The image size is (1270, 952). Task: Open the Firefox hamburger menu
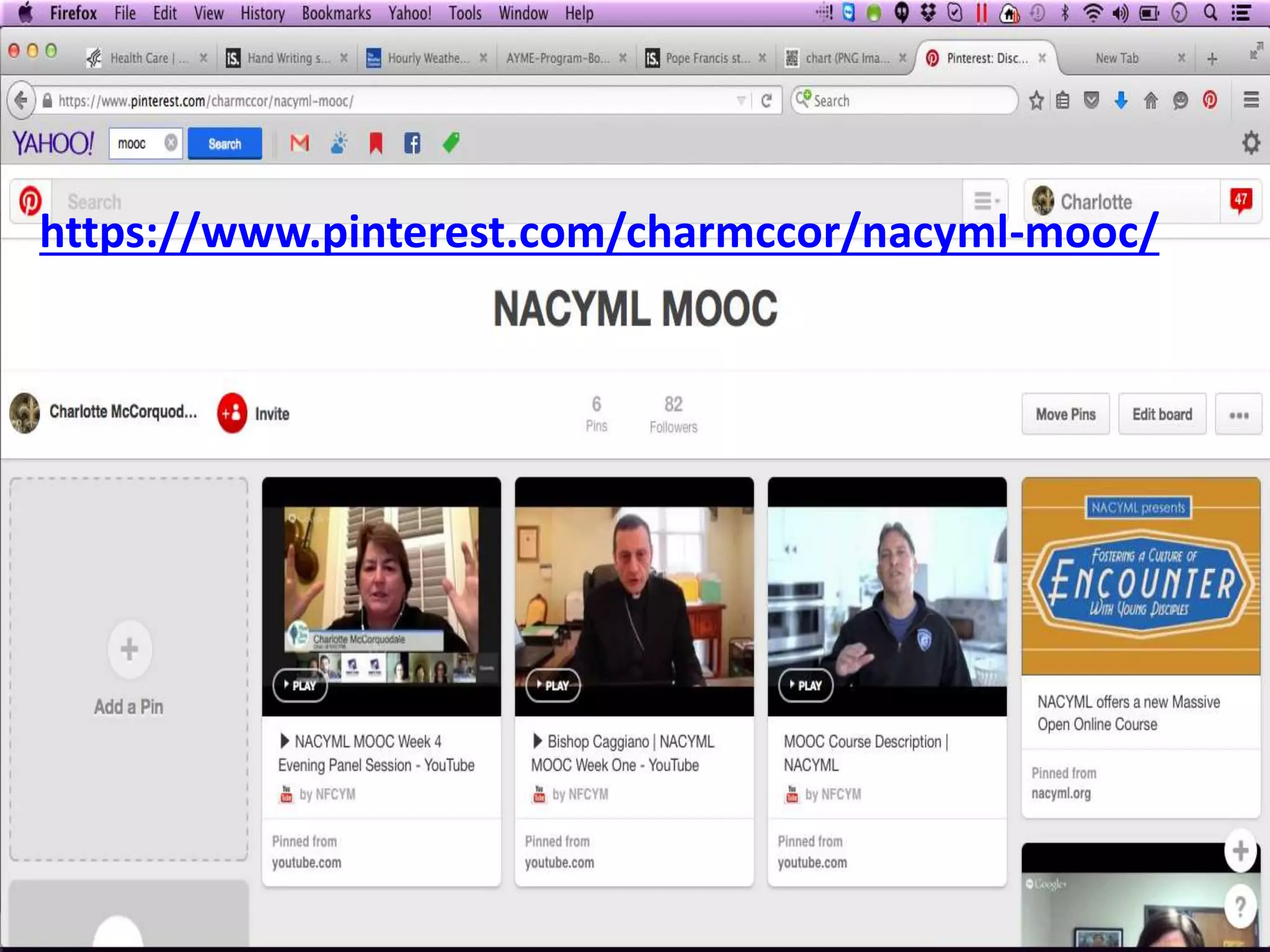click(1251, 100)
